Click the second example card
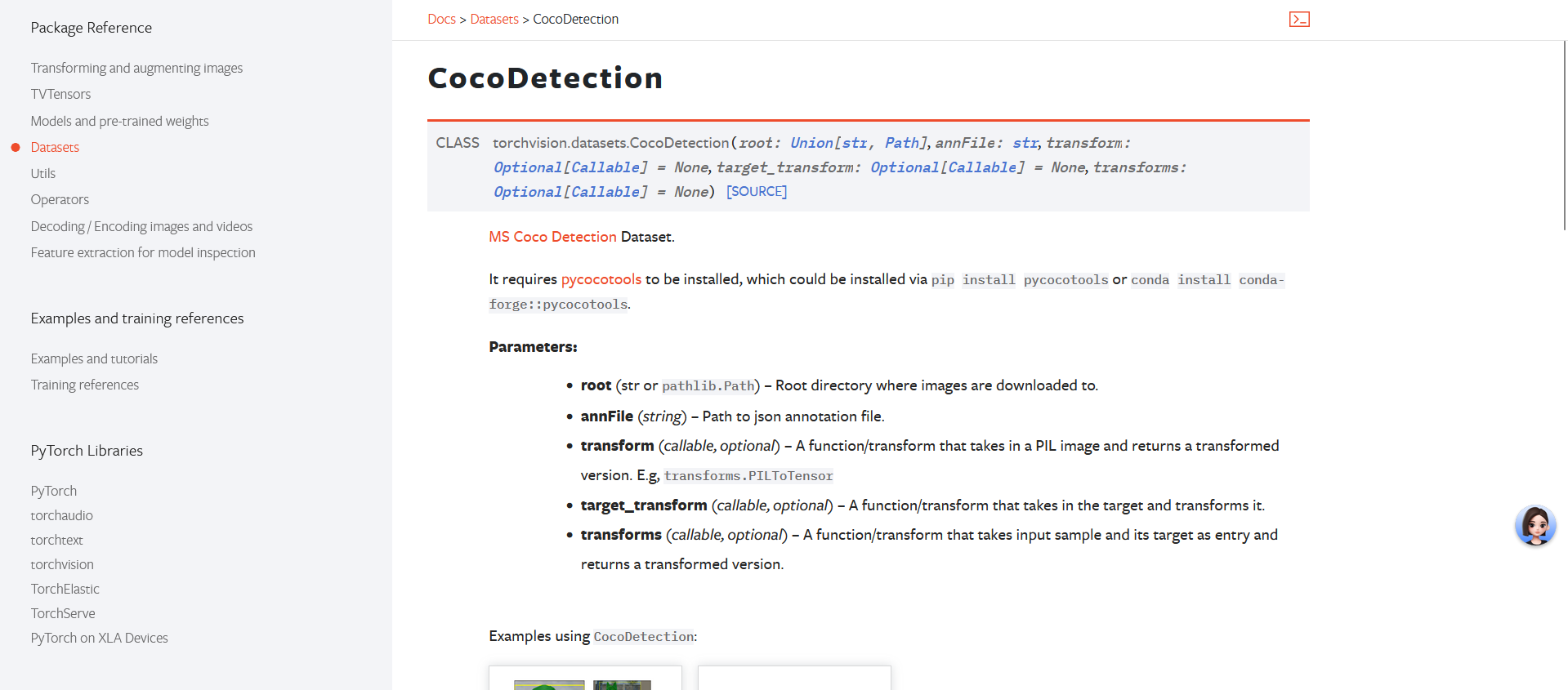This screenshot has width=1568, height=690. pos(794,679)
